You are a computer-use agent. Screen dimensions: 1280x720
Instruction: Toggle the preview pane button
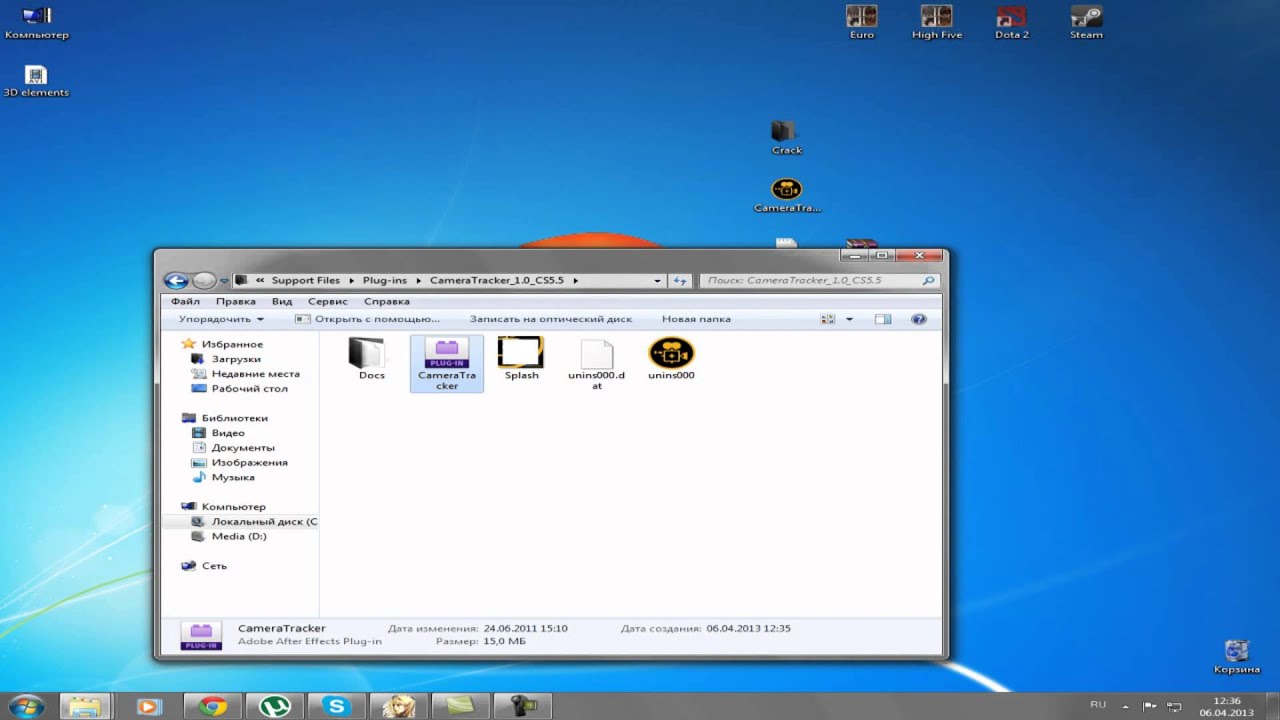click(x=883, y=319)
